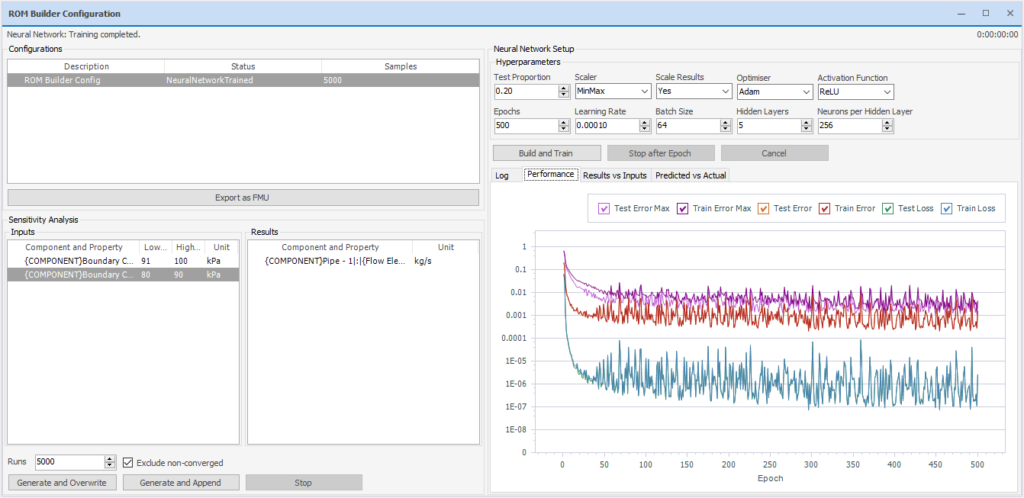Adjust Hidden Layers spinner arrows
Image resolution: width=1024 pixels, height=498 pixels.
click(x=807, y=125)
